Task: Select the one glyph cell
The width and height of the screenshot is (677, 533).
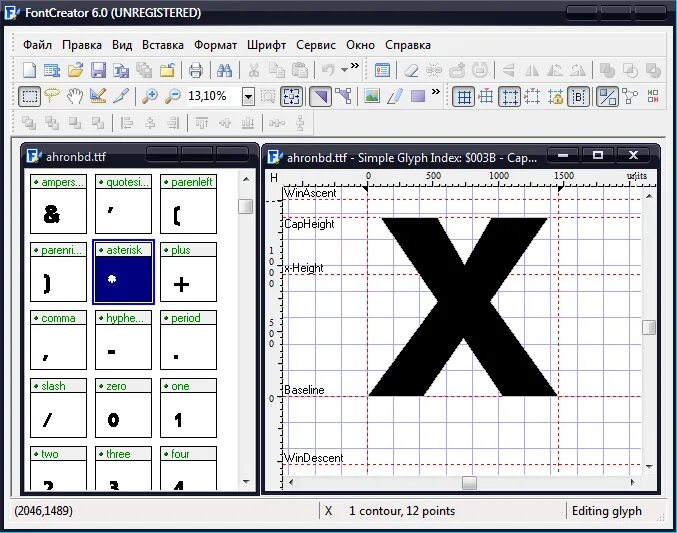Action: pos(188,408)
